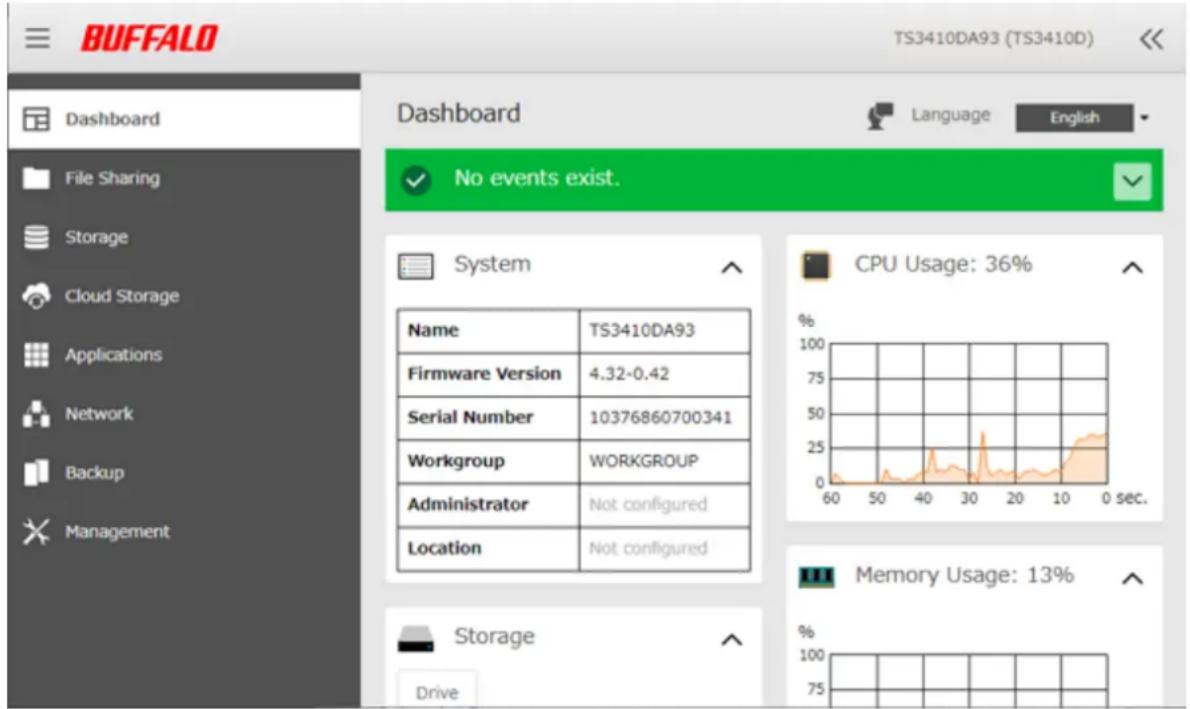The height and width of the screenshot is (709, 1190).
Task: Click the green checkmark status icon
Action: pos(416,181)
